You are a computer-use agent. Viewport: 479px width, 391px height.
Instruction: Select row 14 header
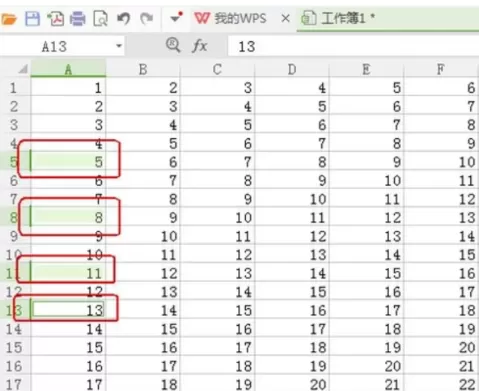(15, 329)
